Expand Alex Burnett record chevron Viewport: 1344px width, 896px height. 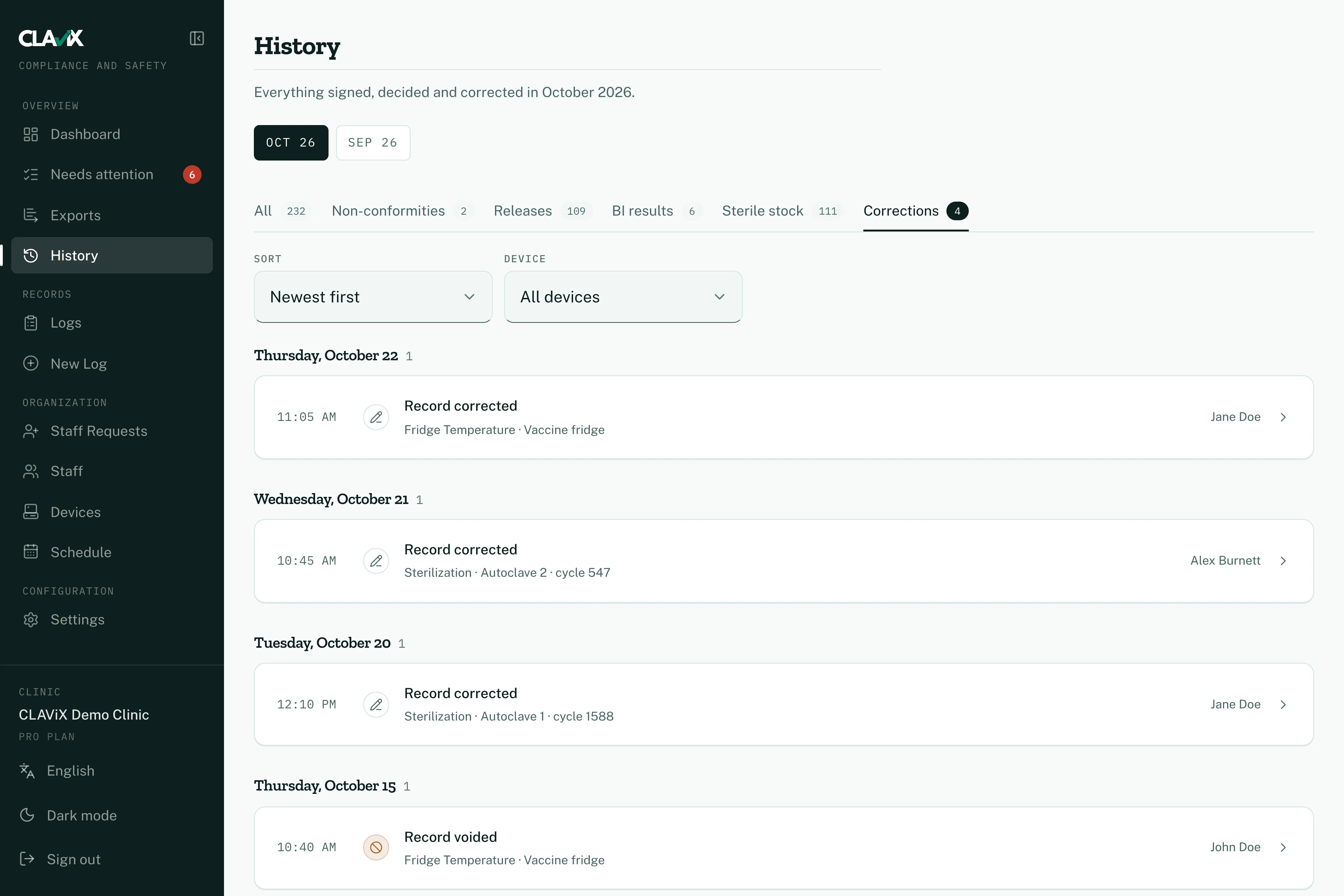pos(1283,561)
